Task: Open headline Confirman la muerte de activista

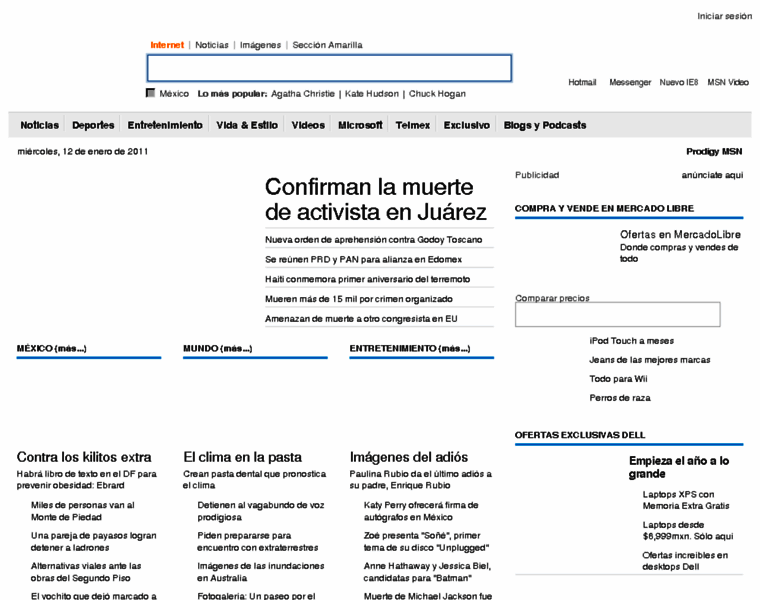Action: click(x=376, y=199)
